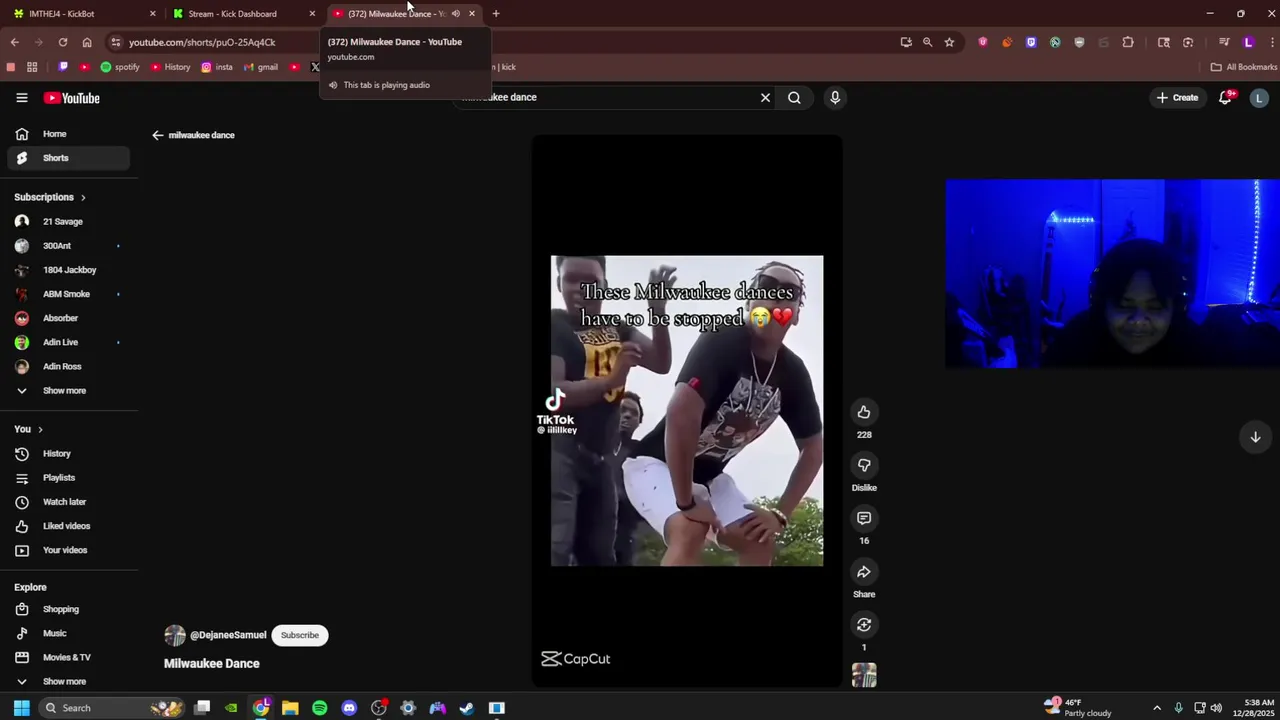This screenshot has width=1280, height=720.
Task: Dislike the Milwaukee Dance short
Action: (x=864, y=465)
